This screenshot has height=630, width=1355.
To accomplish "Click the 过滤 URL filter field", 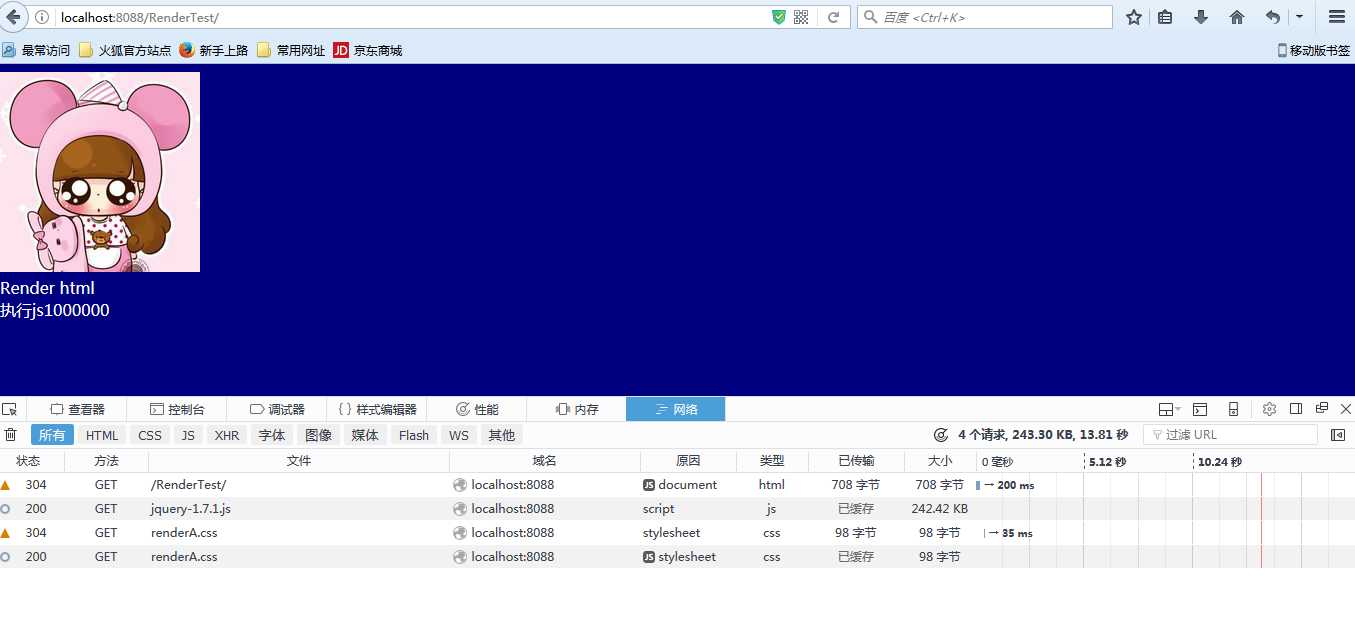I will coord(1230,435).
